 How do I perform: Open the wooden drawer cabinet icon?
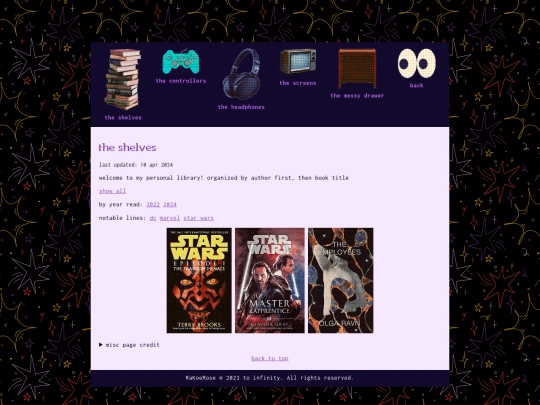click(x=357, y=69)
